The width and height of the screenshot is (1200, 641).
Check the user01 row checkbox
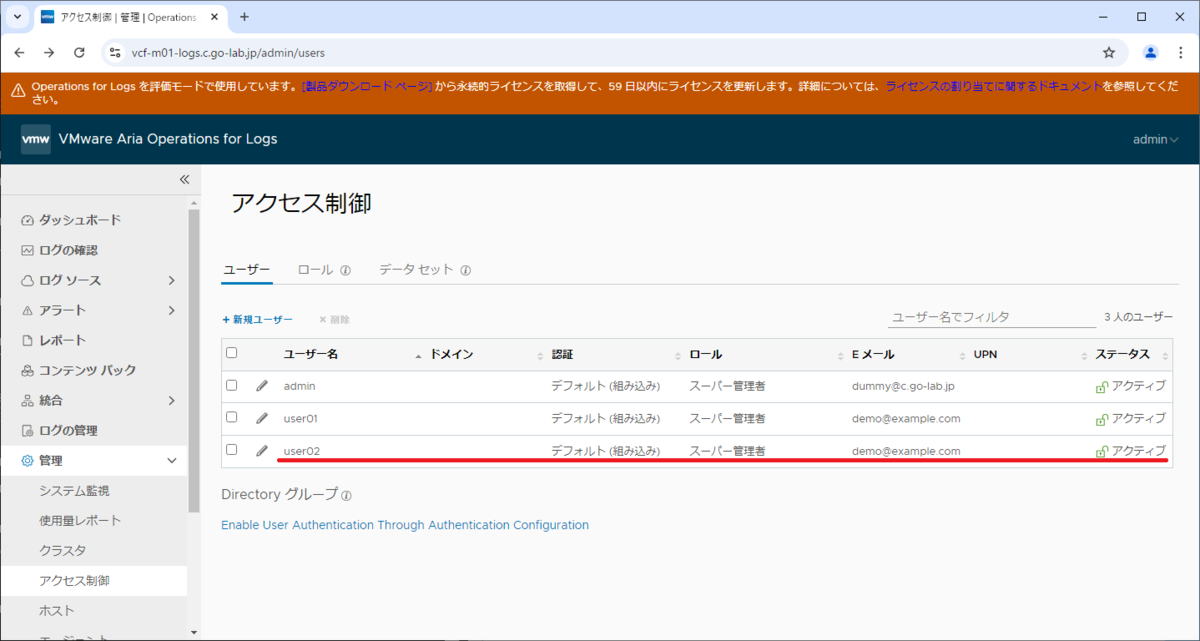232,417
